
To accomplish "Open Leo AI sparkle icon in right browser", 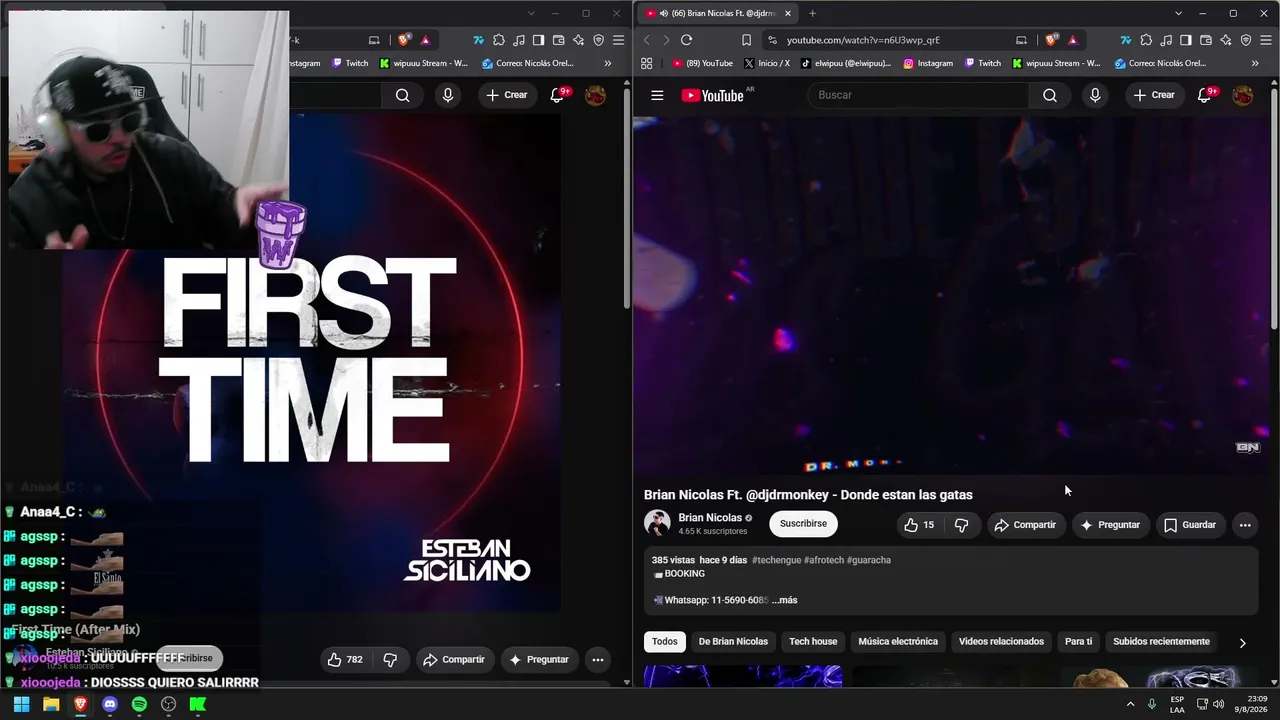I will [x=1226, y=40].
